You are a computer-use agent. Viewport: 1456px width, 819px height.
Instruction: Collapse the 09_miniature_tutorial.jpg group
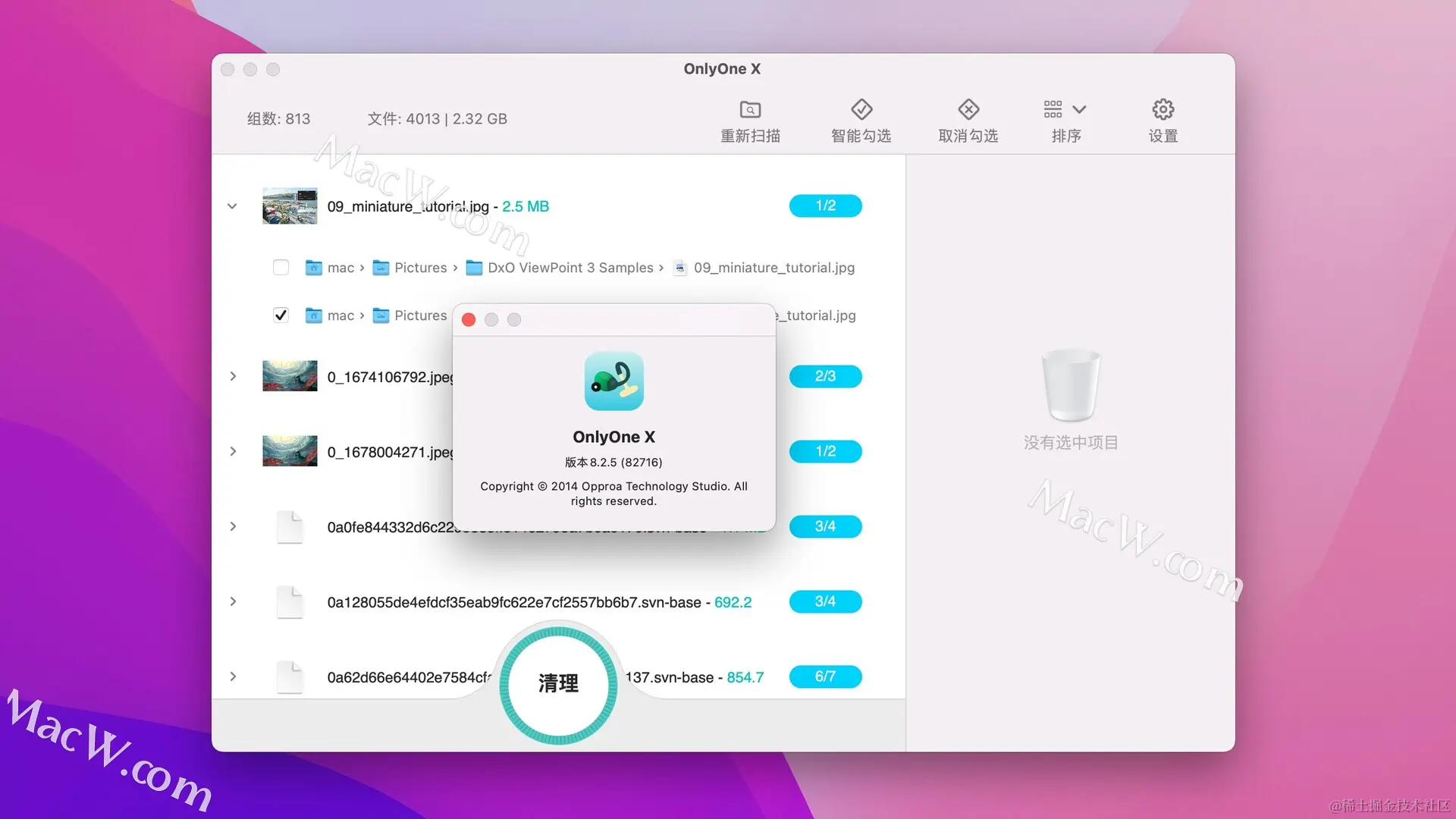(232, 206)
